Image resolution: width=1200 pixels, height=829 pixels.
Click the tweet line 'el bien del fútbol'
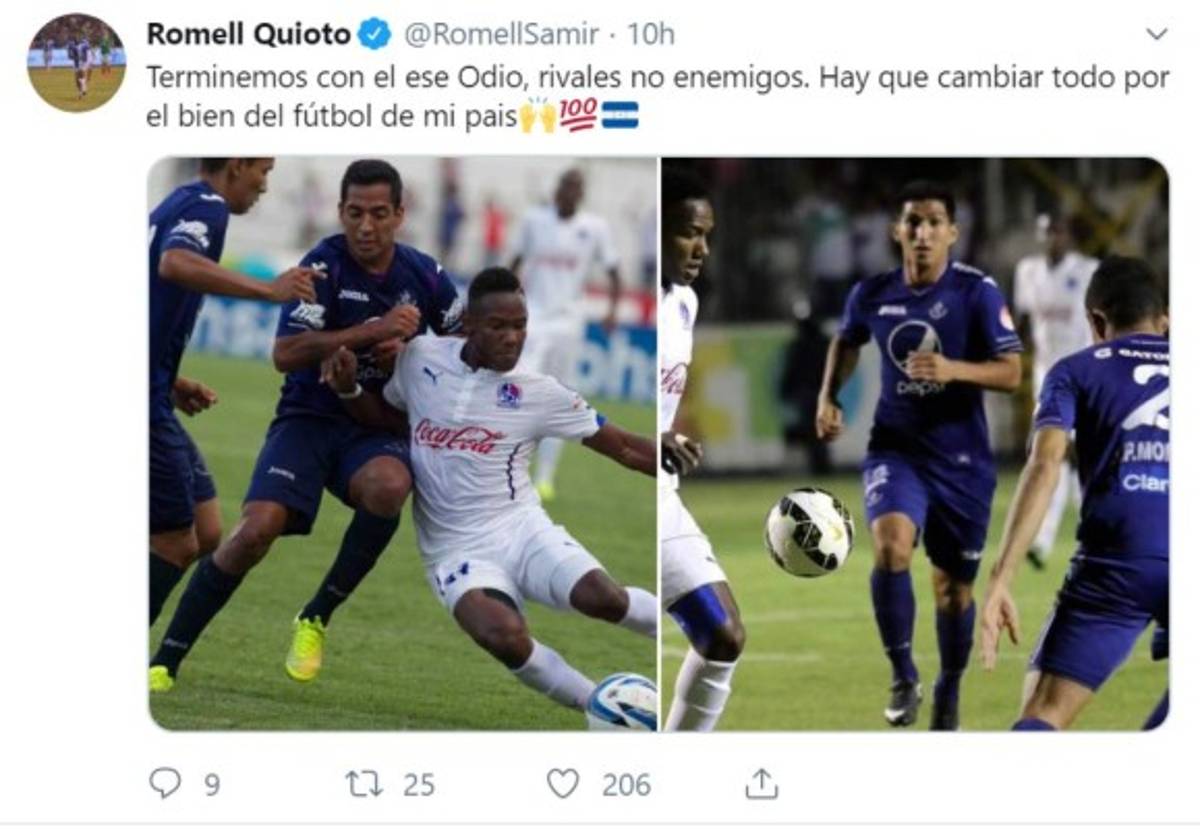click(332, 116)
